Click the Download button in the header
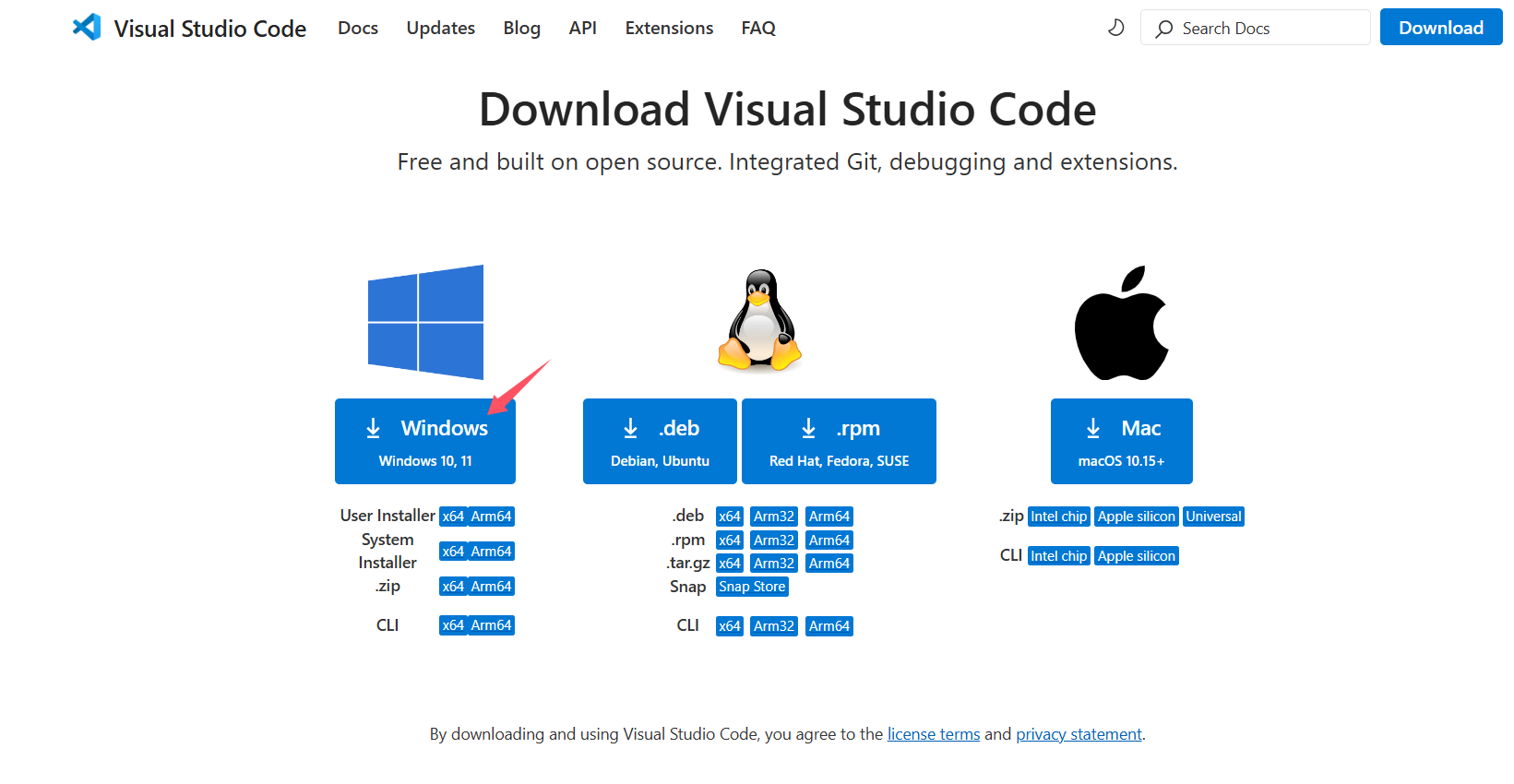The height and width of the screenshot is (784, 1514). pyautogui.click(x=1441, y=28)
